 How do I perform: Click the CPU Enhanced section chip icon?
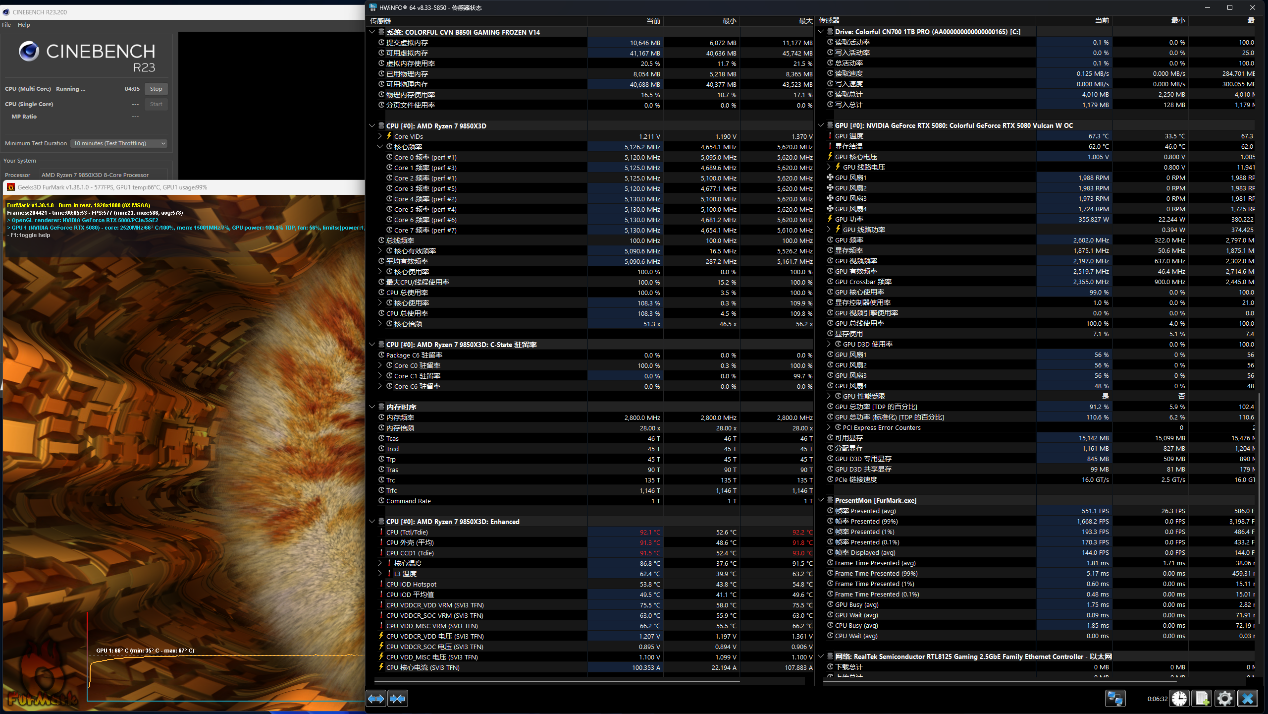382,521
